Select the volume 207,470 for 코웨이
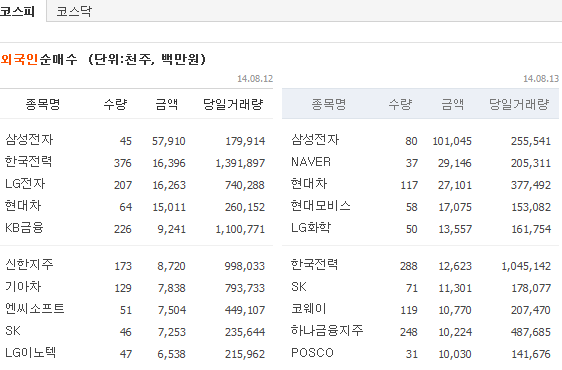The height and width of the screenshot is (370, 562). (x=531, y=310)
